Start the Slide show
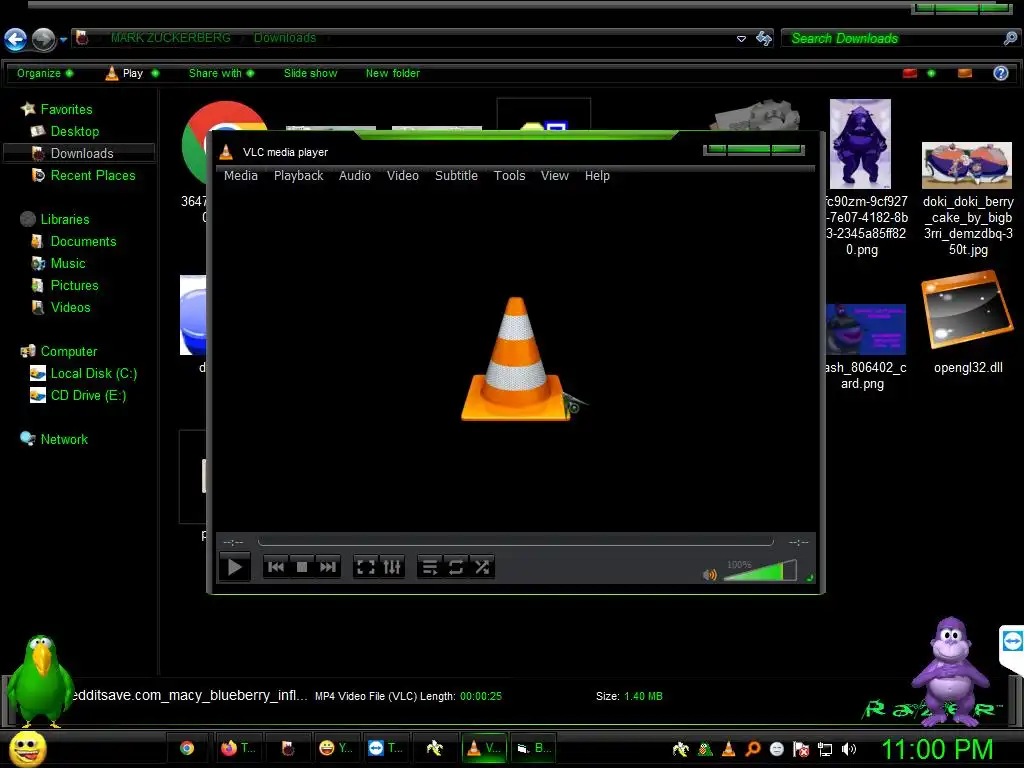 (310, 73)
